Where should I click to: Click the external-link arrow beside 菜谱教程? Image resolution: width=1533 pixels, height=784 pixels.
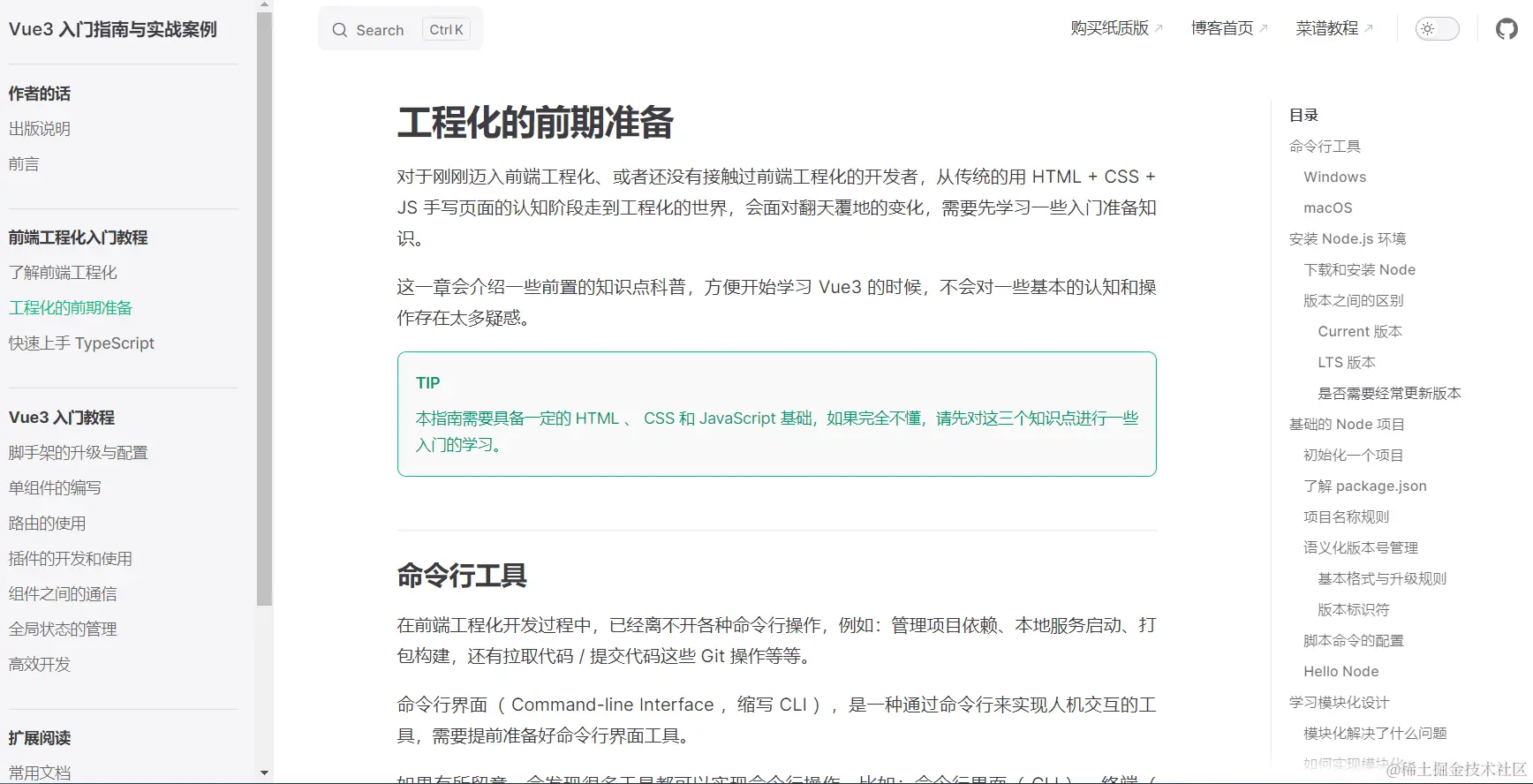tap(1369, 28)
